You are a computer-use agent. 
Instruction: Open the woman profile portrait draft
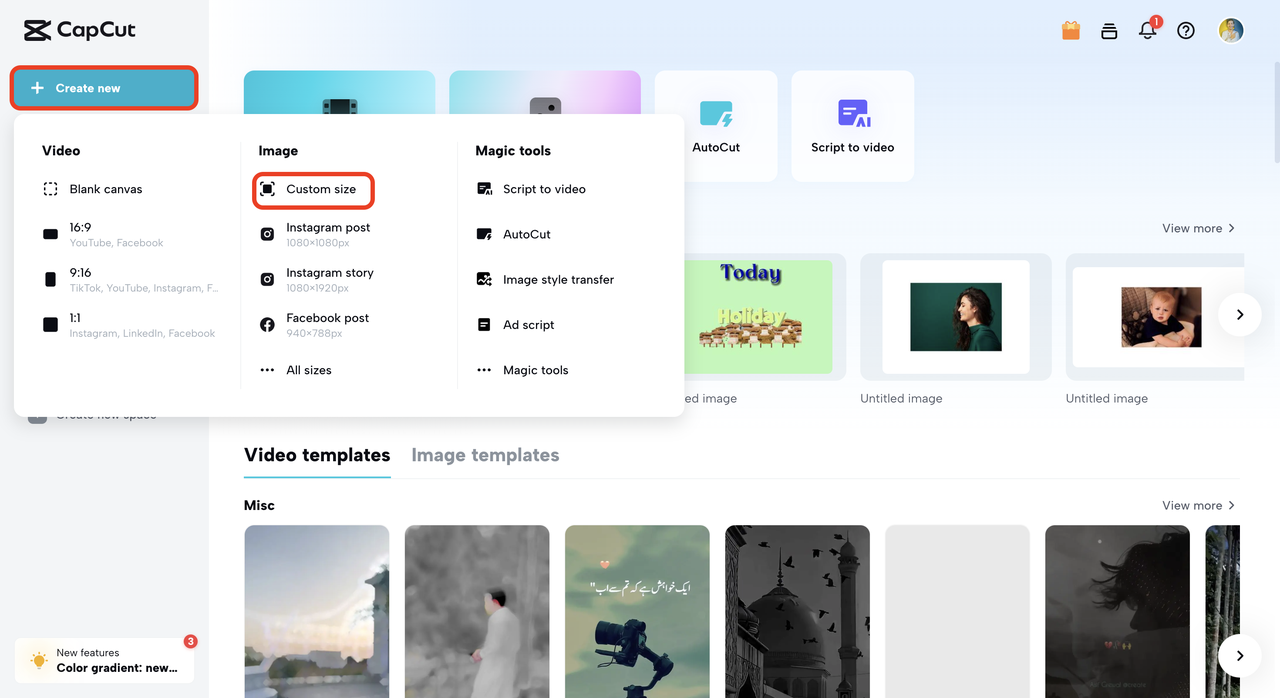(x=956, y=316)
